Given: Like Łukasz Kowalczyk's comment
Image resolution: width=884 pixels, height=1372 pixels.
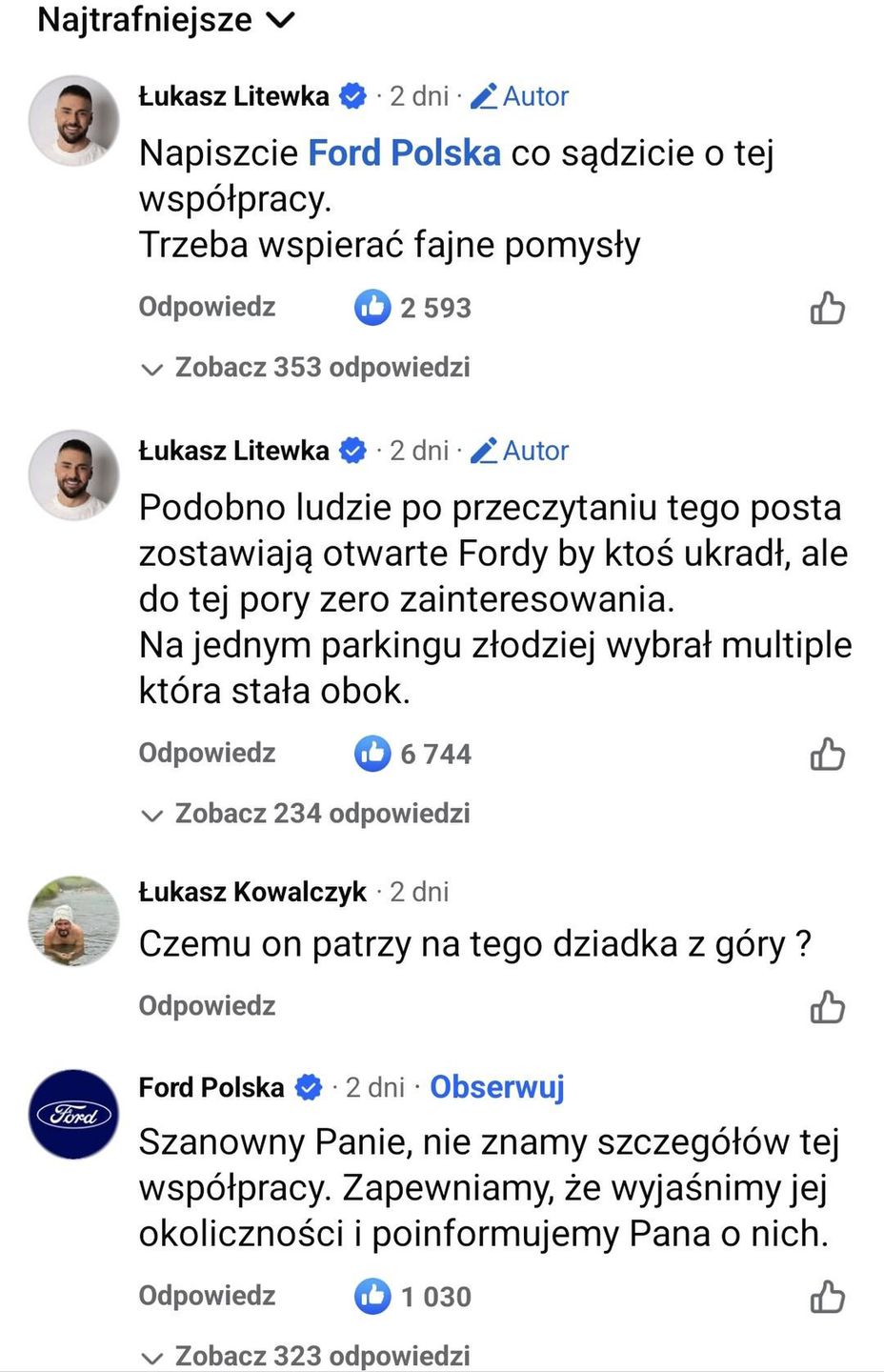Looking at the screenshot, I should click(x=827, y=1007).
